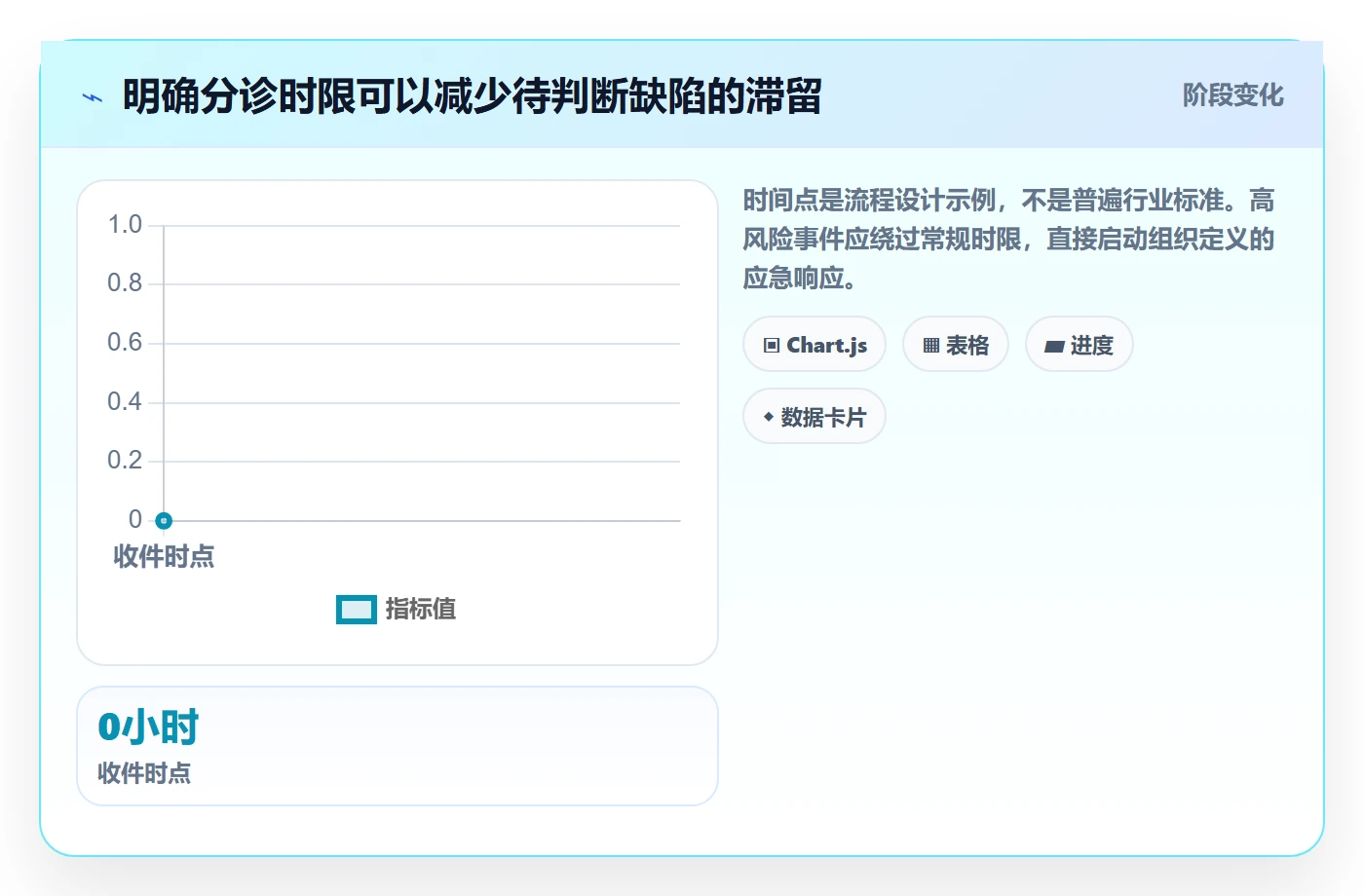Click the 0.8 y-axis tick label

click(125, 283)
